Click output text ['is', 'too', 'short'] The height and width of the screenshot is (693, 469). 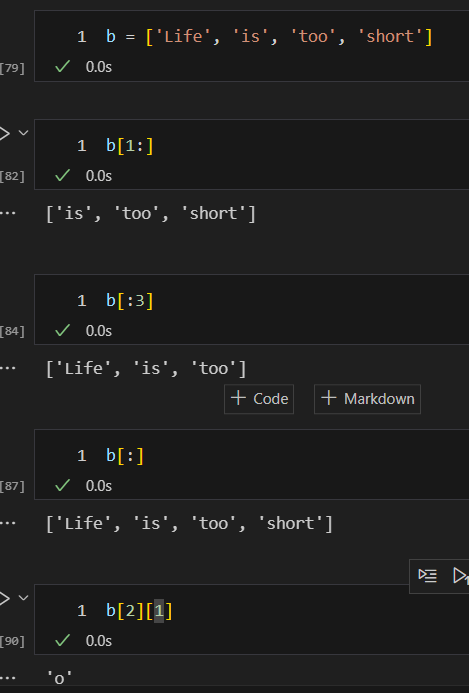(151, 214)
